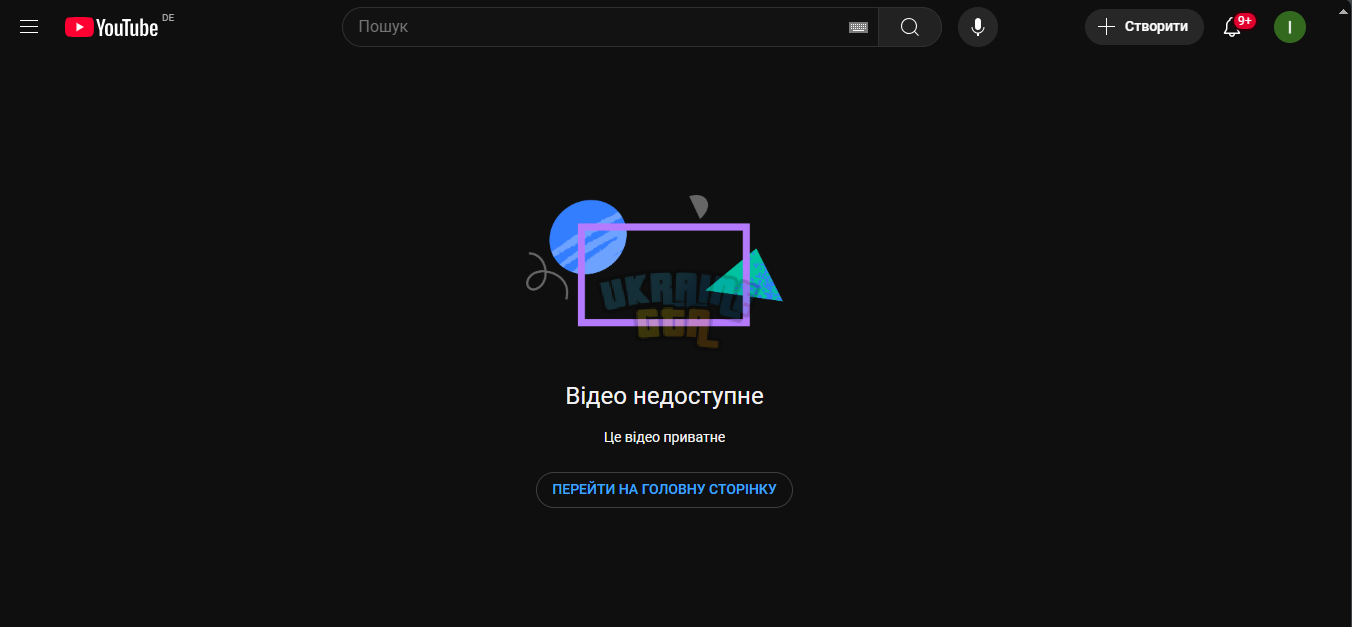Open the on-screen keyboard icon
Screen dimensions: 1352x627
(858, 27)
